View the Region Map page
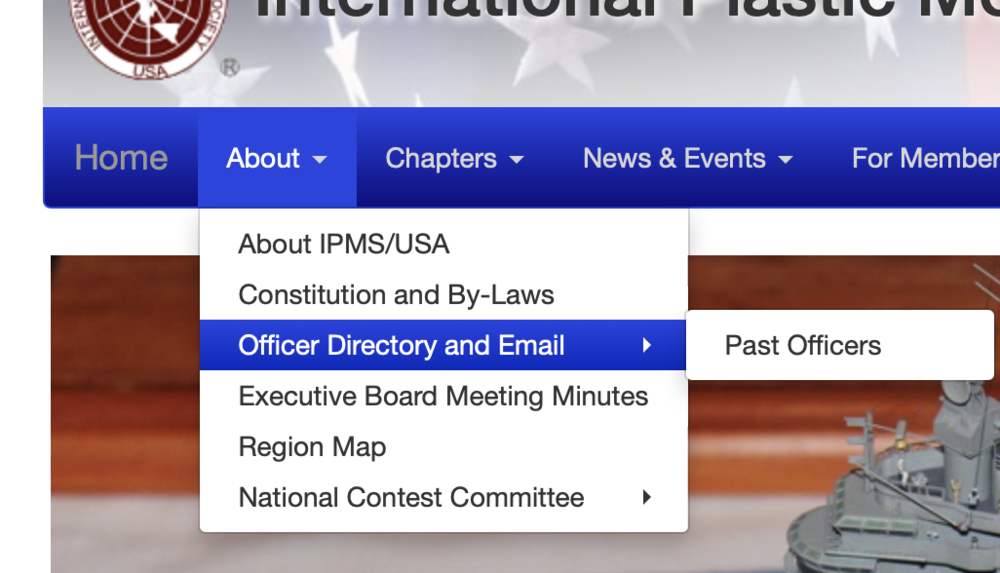The image size is (1000, 573). pos(312,447)
